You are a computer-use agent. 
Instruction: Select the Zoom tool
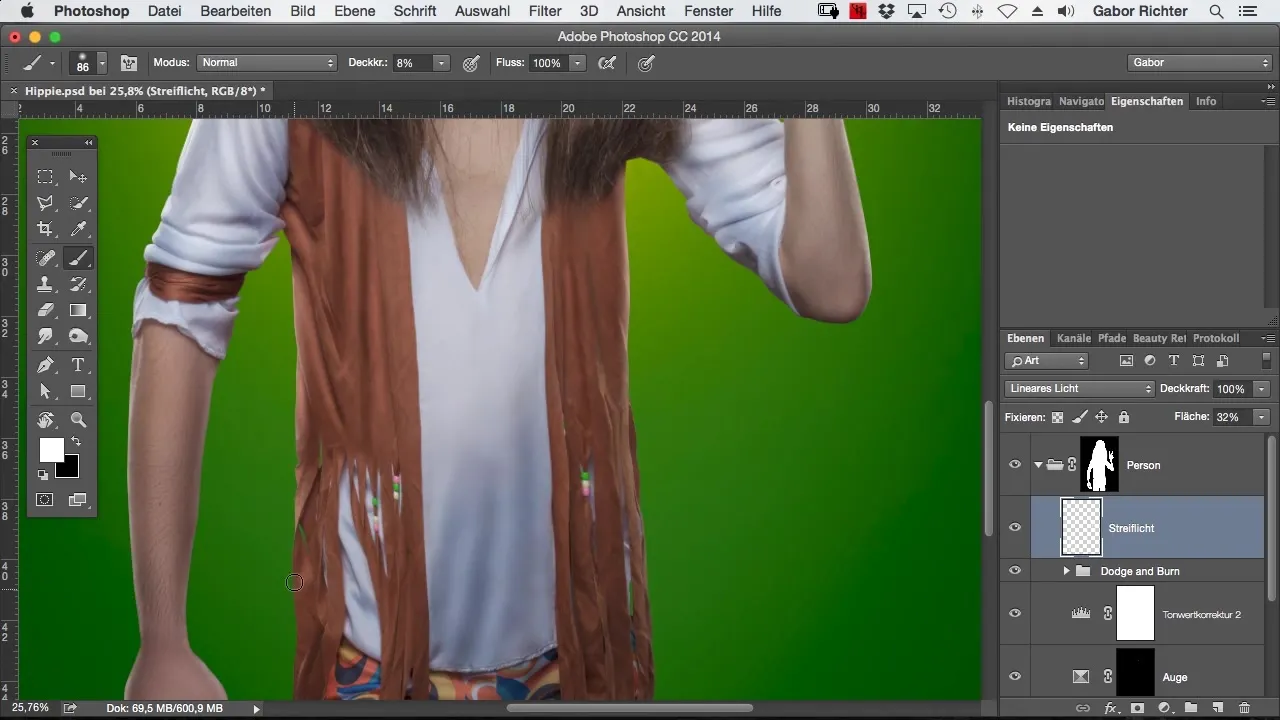pyautogui.click(x=78, y=419)
